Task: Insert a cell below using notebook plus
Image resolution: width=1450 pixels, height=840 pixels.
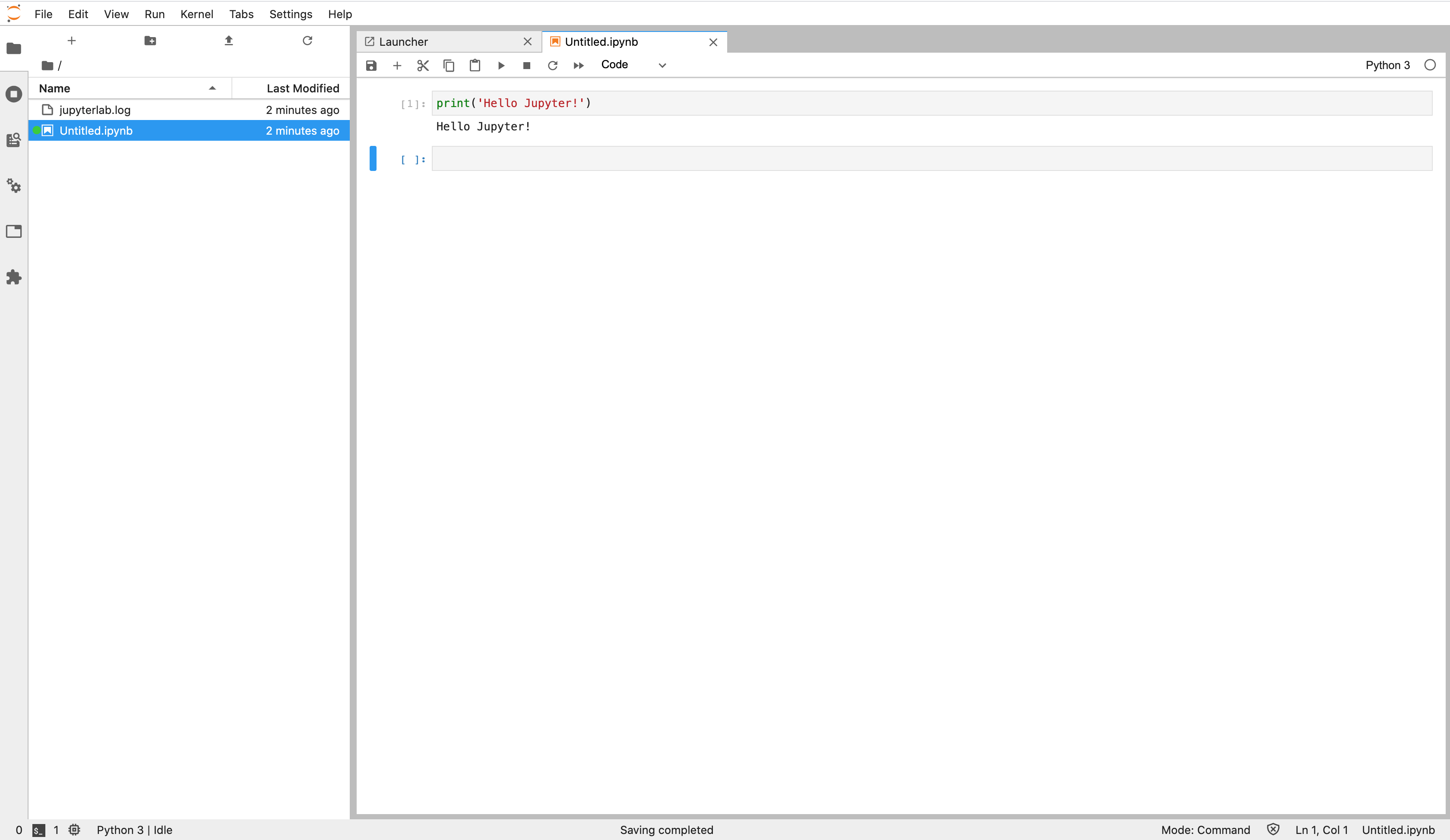Action: pyautogui.click(x=397, y=66)
